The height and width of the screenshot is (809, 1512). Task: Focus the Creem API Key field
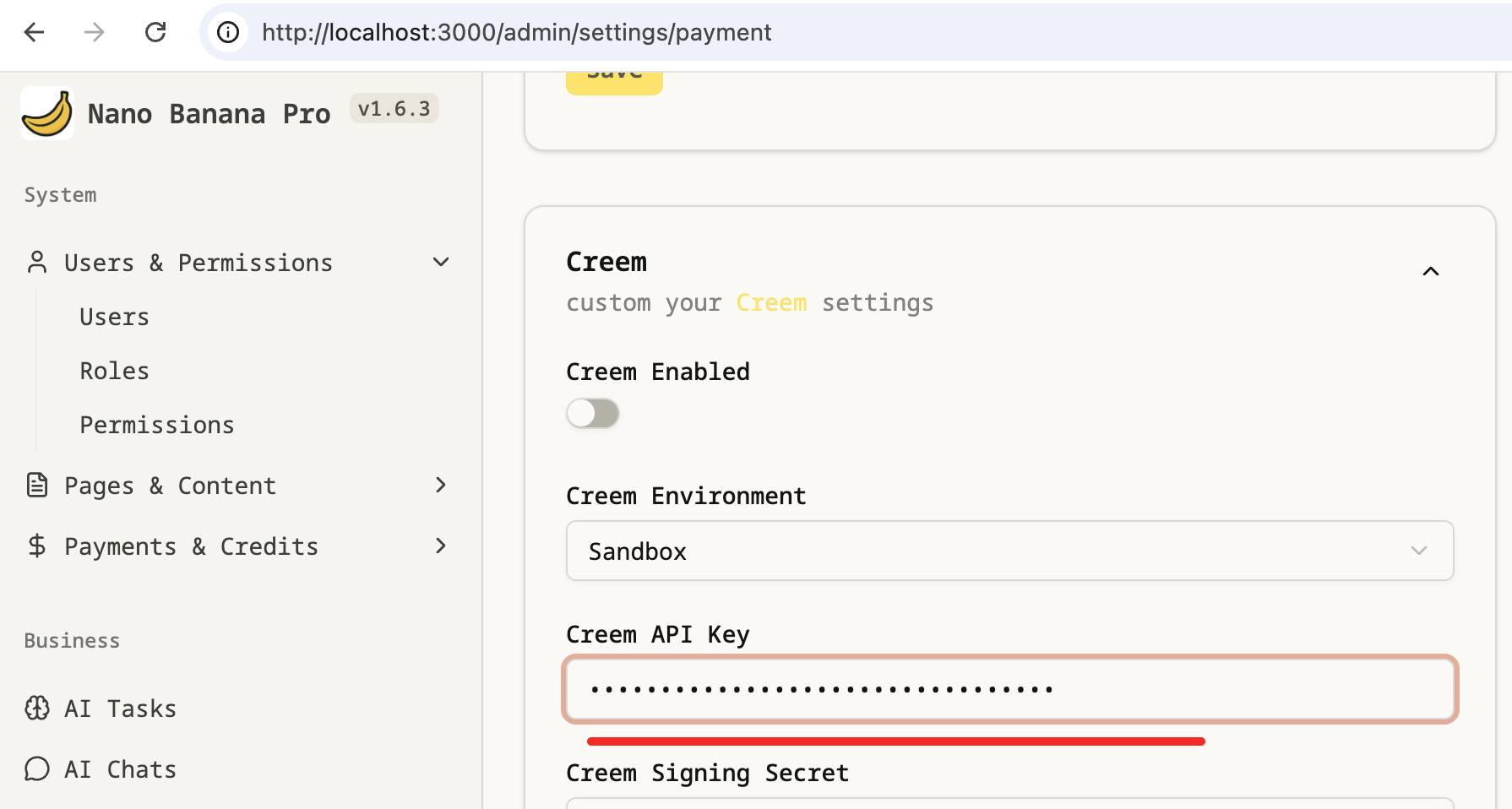tap(1009, 689)
